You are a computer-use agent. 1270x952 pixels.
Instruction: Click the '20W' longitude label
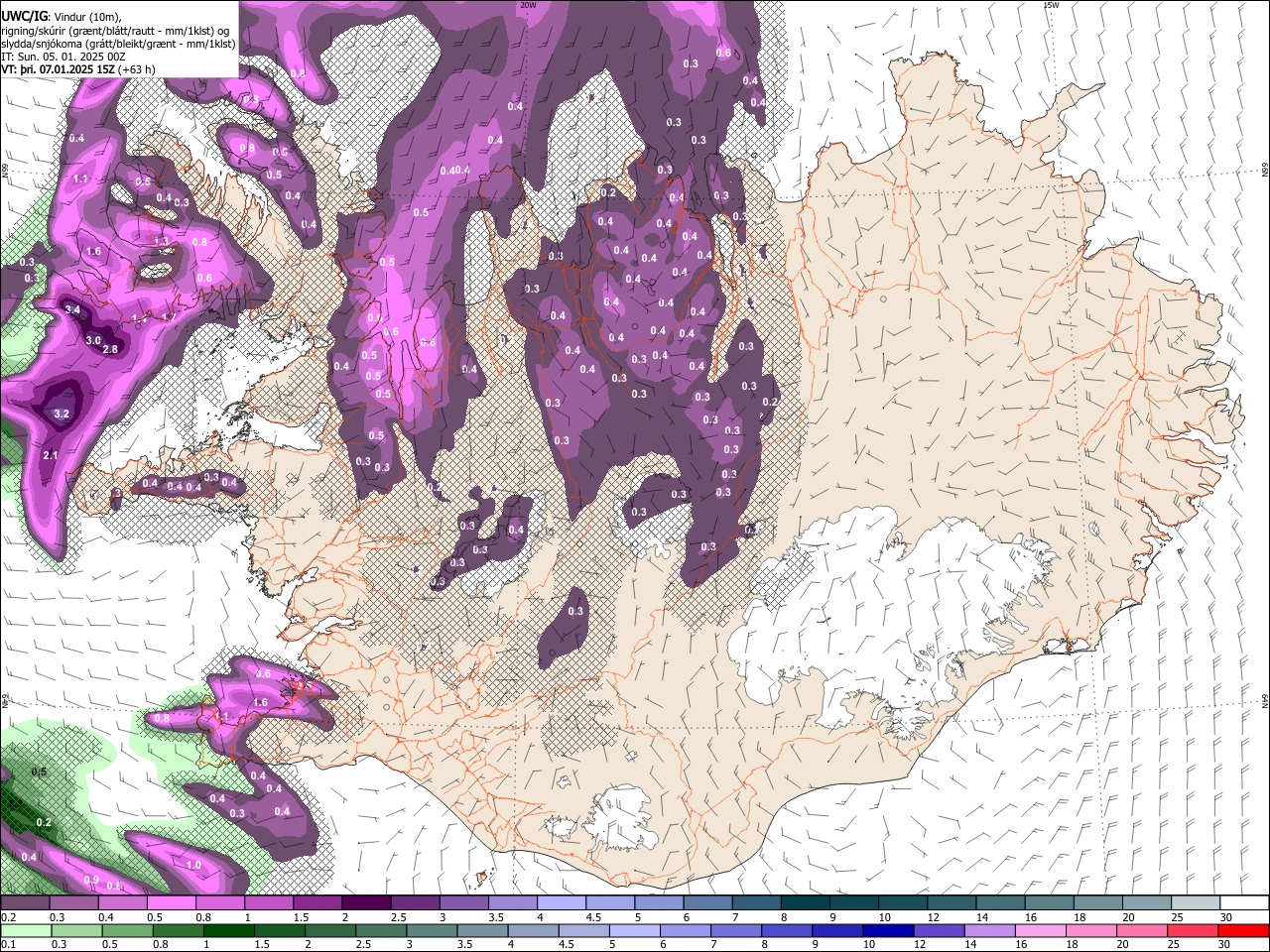point(528,5)
